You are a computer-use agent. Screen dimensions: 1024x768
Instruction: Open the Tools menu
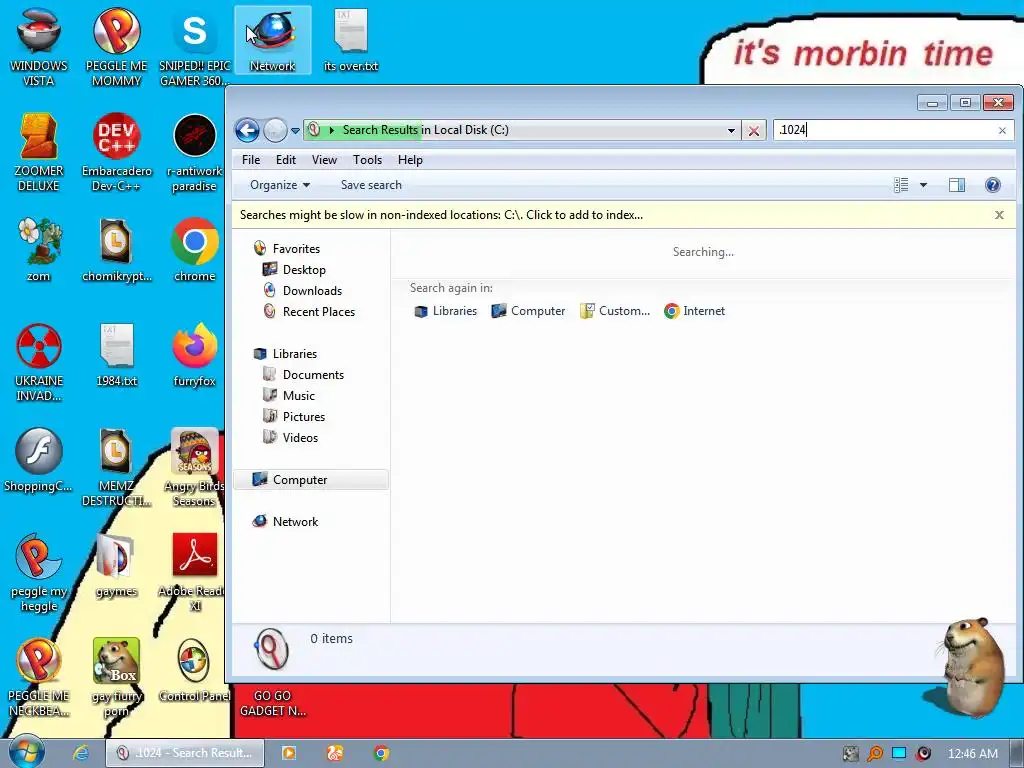point(367,160)
